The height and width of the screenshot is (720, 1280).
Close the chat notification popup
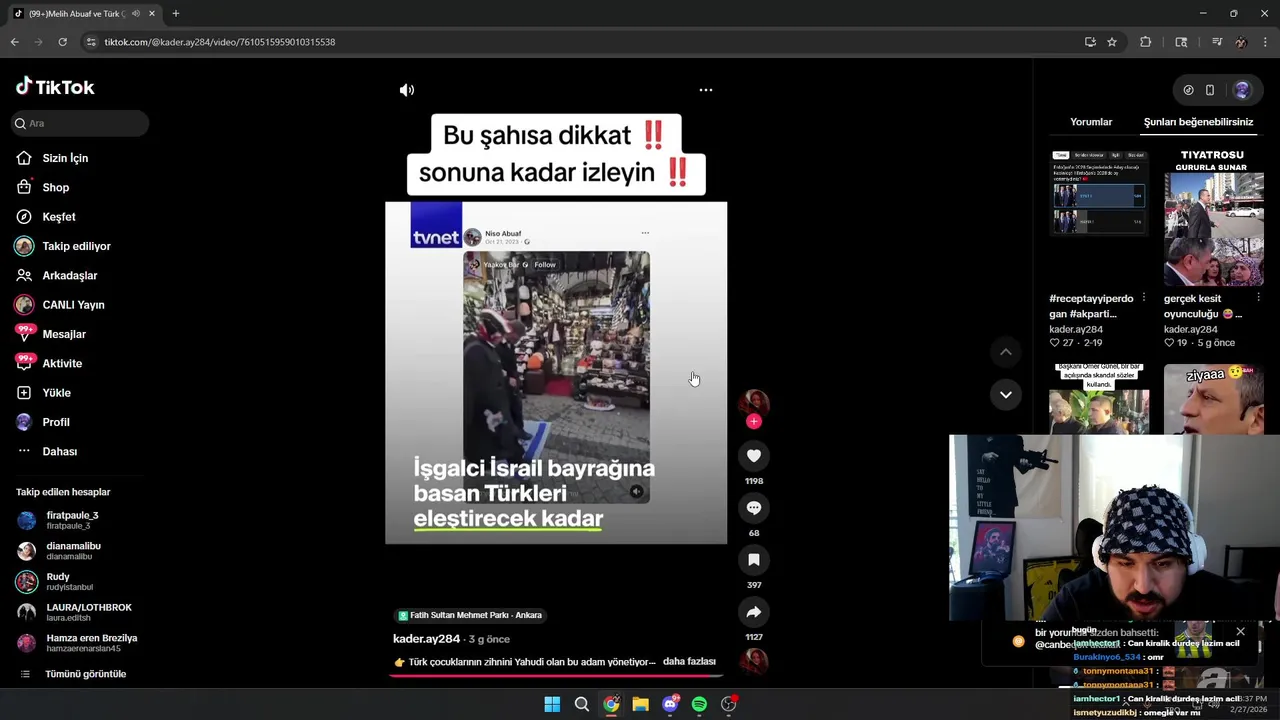pyautogui.click(x=1240, y=632)
